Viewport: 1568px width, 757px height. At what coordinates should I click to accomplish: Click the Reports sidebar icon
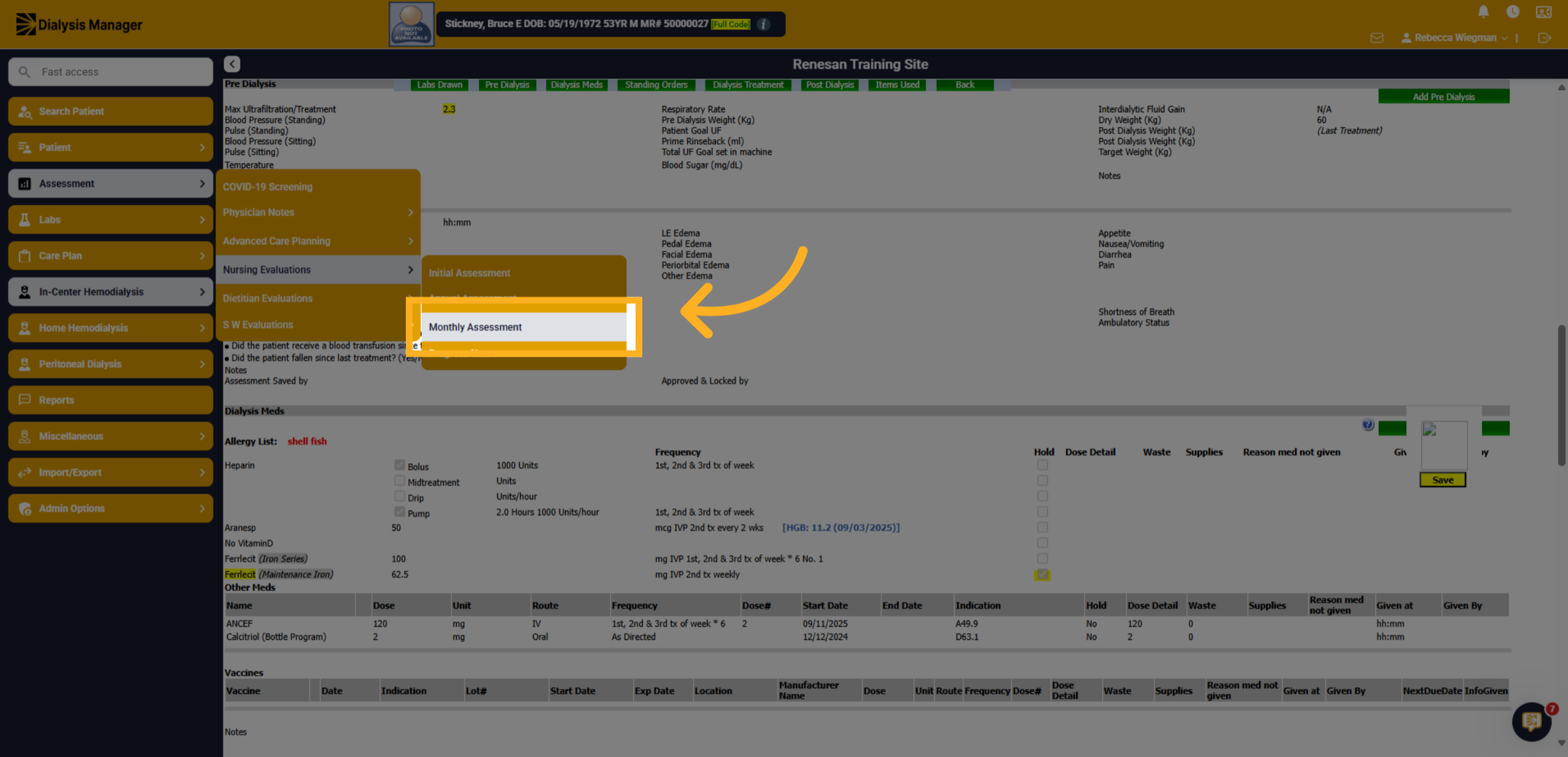(25, 400)
